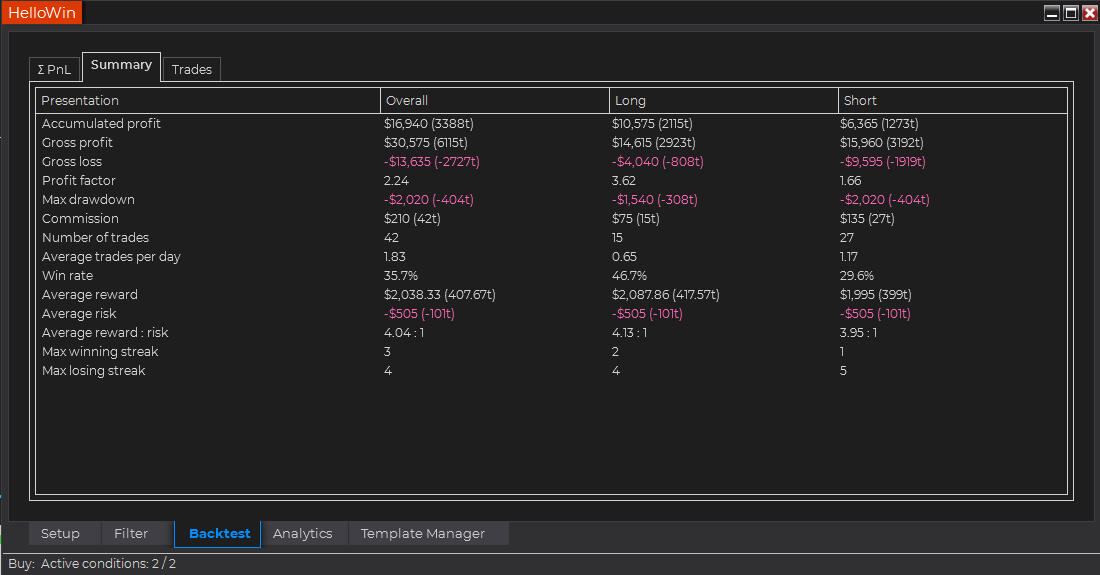
Task: Open the Trades tab
Action: tap(191, 69)
